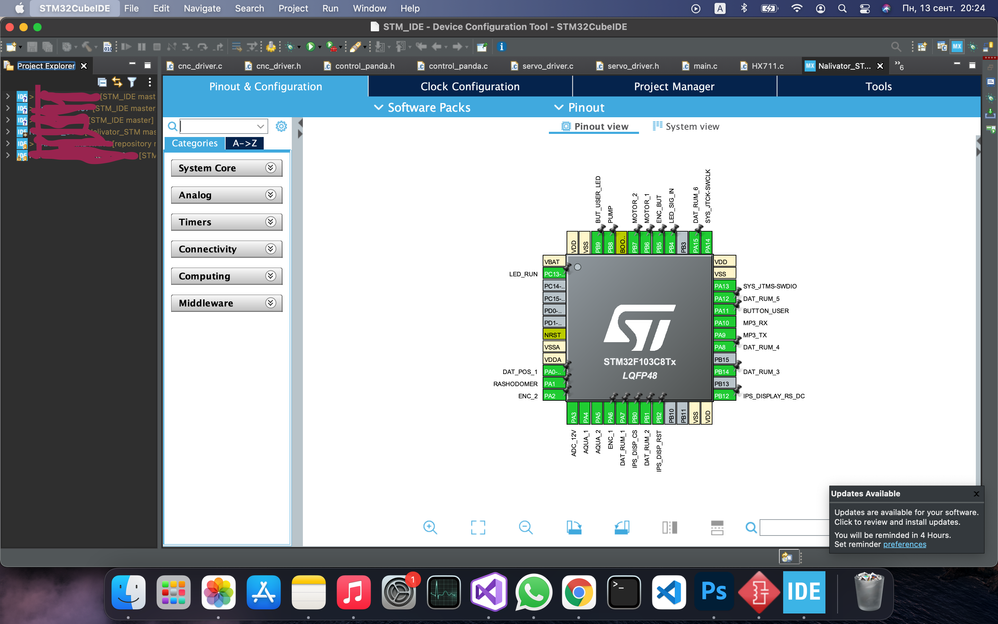Click the Debug bug icon in toolbar
Viewport: 998px width, 624px height.
(x=290, y=46)
